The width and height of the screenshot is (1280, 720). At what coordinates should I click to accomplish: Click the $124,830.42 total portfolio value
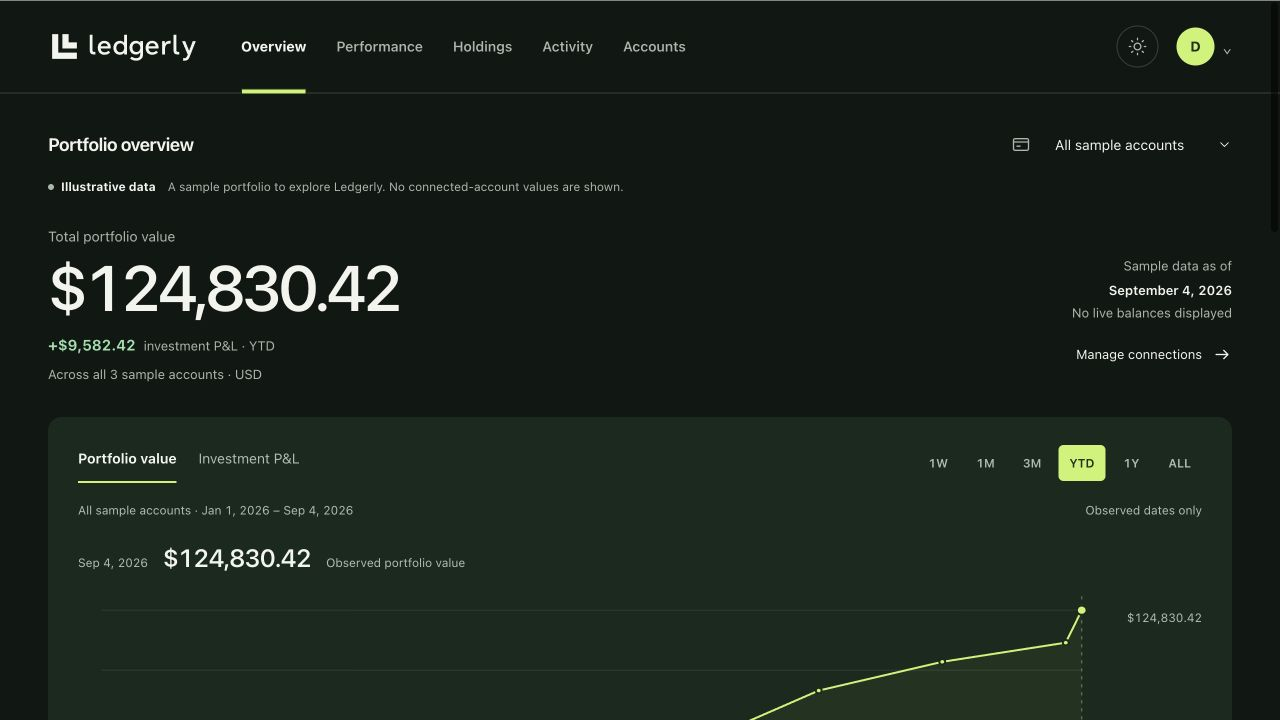click(224, 289)
